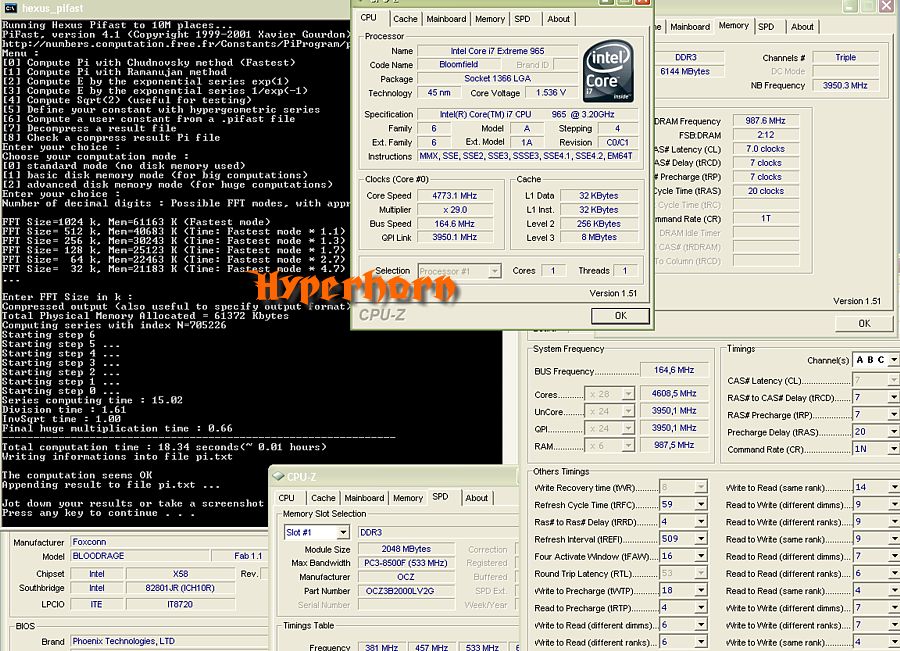
Task: Open the Refresh Cycle Time (tRFC) dropdown
Action: (x=701, y=505)
